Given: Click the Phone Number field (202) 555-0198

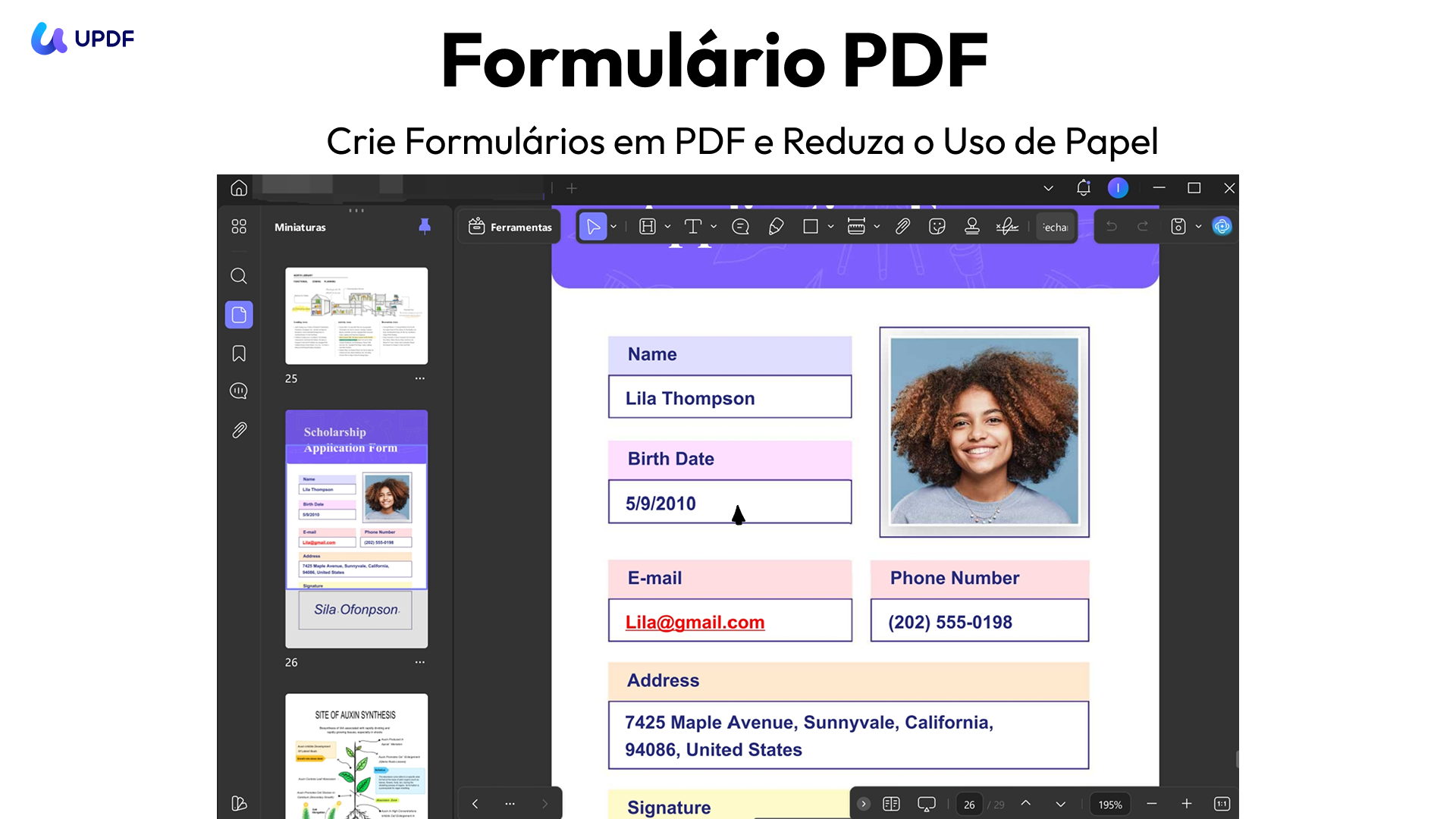Looking at the screenshot, I should (980, 620).
